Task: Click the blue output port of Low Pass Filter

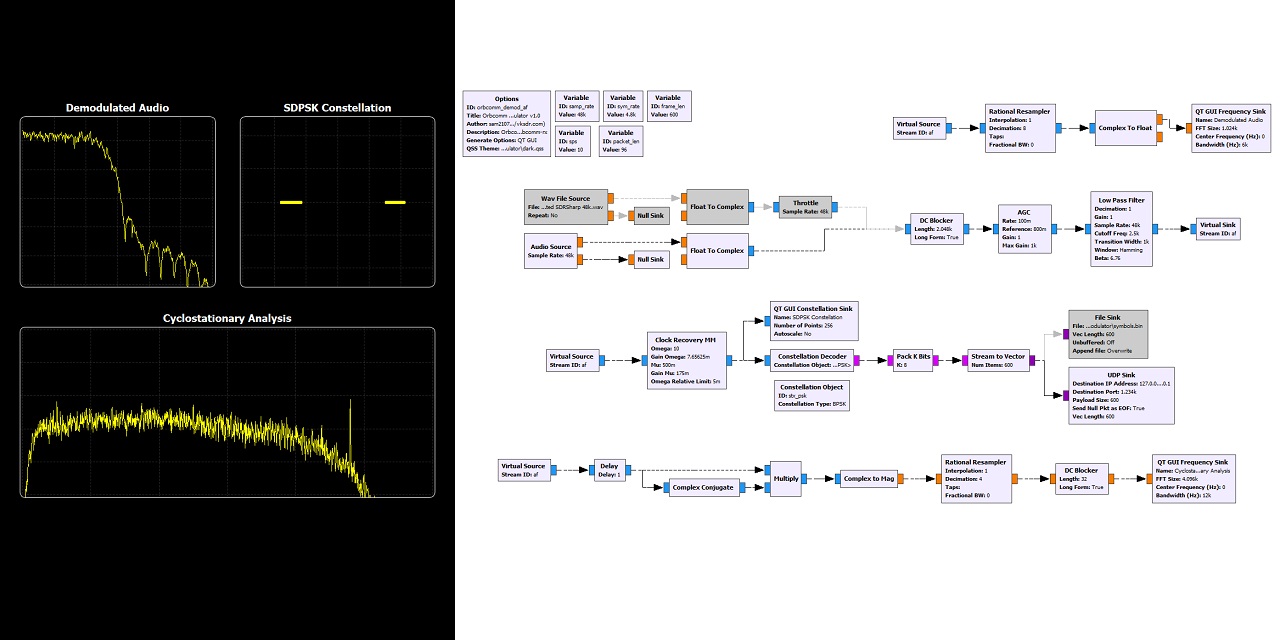Action: (x=1158, y=229)
